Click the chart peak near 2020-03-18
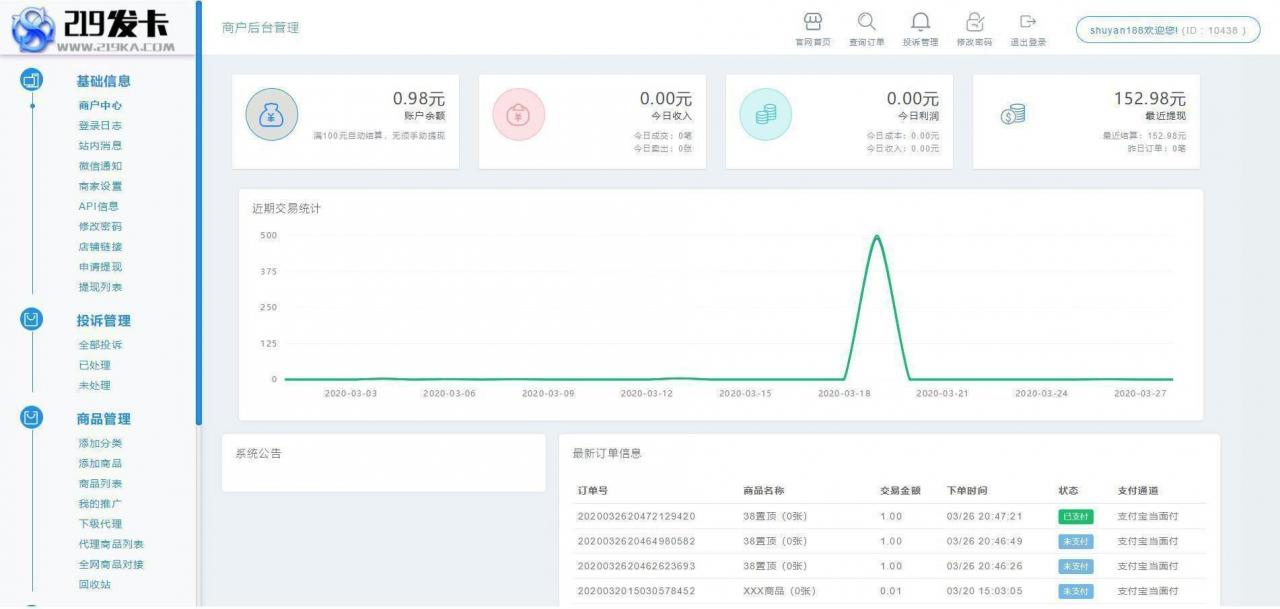Image resolution: width=1280 pixels, height=609 pixels. [x=876, y=237]
